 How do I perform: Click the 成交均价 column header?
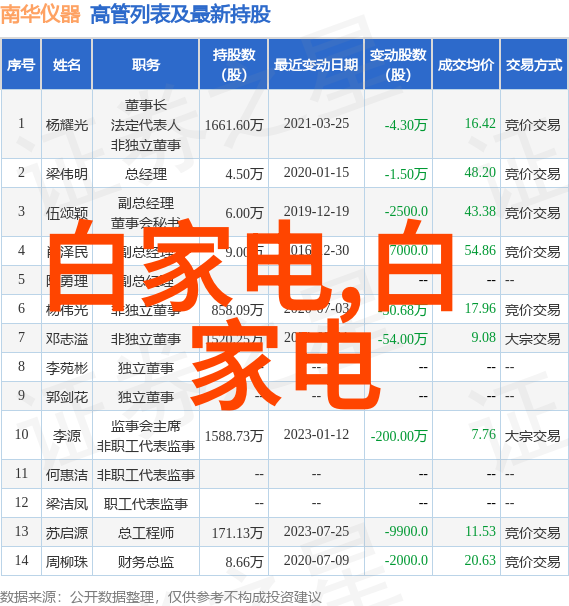point(466,65)
